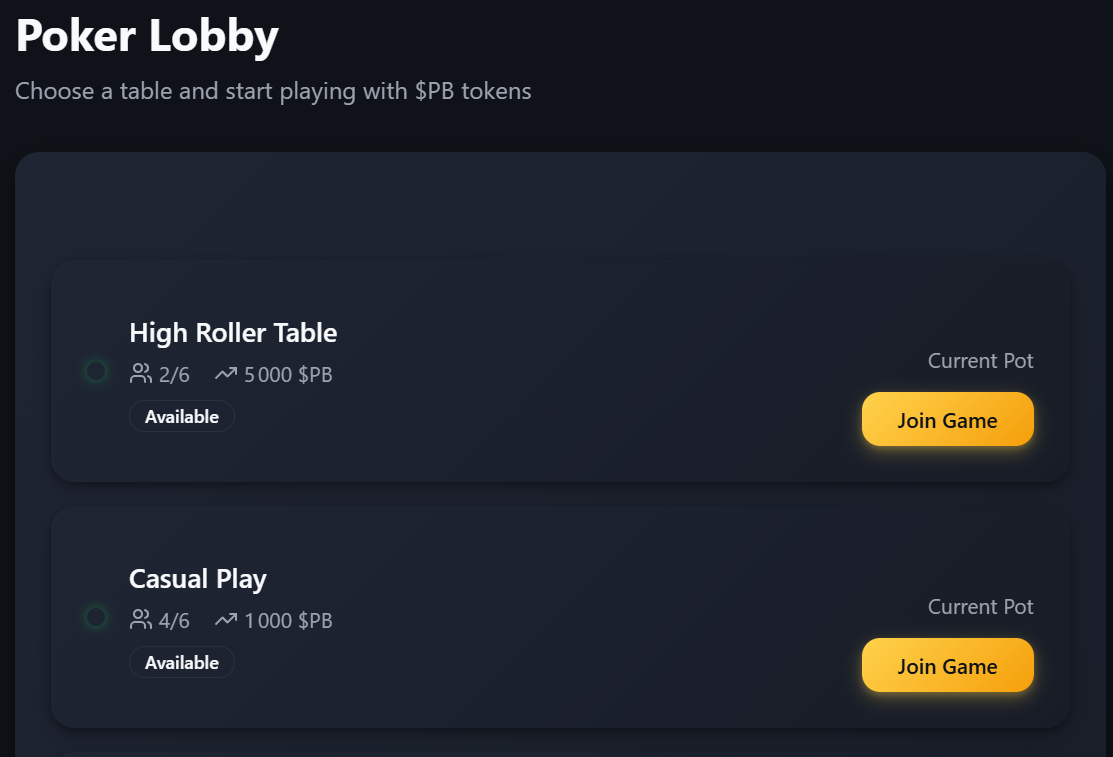Select the Casual Play title
This screenshot has width=1113, height=757.
(x=198, y=578)
